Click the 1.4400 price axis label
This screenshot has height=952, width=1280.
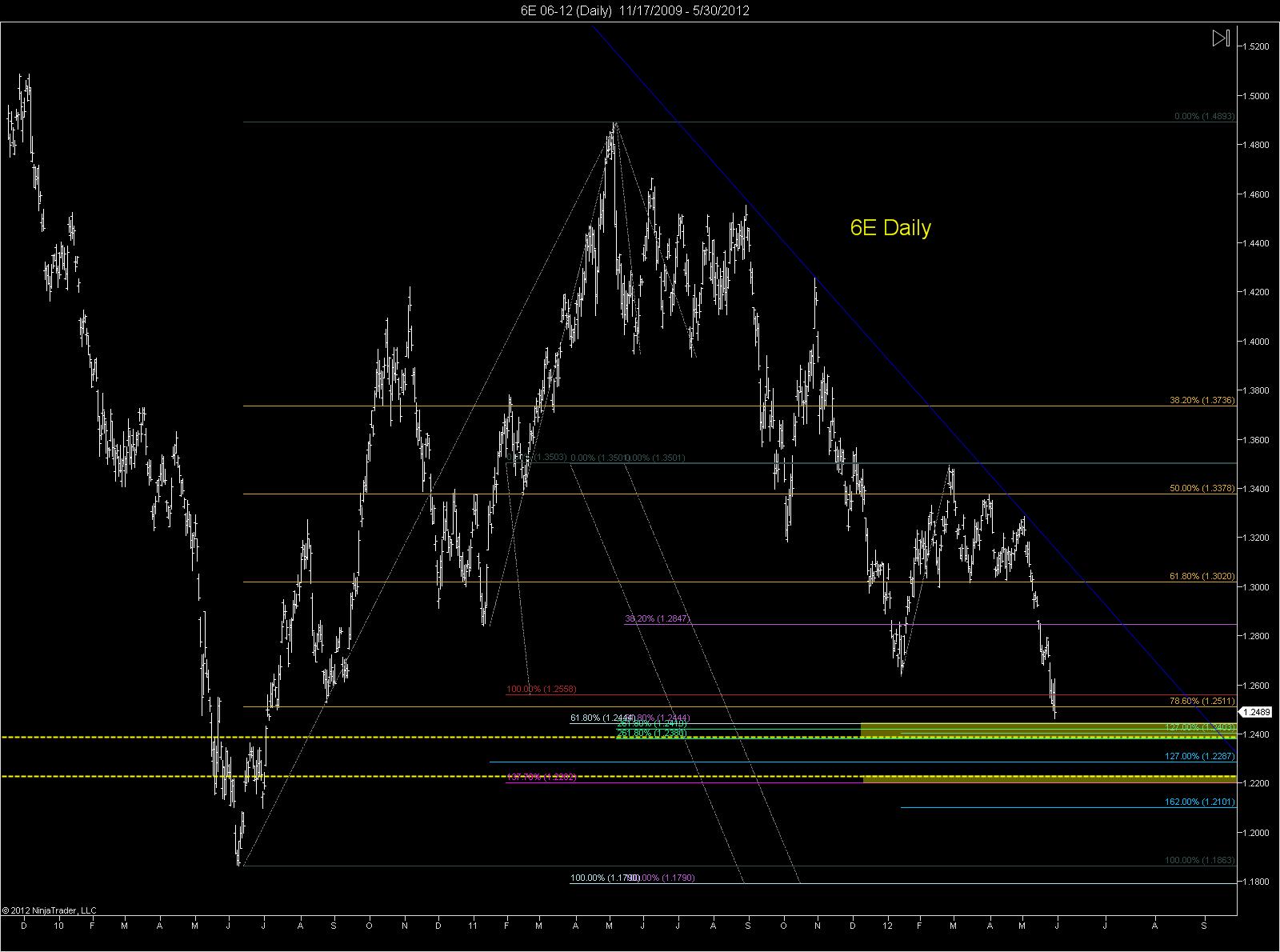[x=1255, y=243]
